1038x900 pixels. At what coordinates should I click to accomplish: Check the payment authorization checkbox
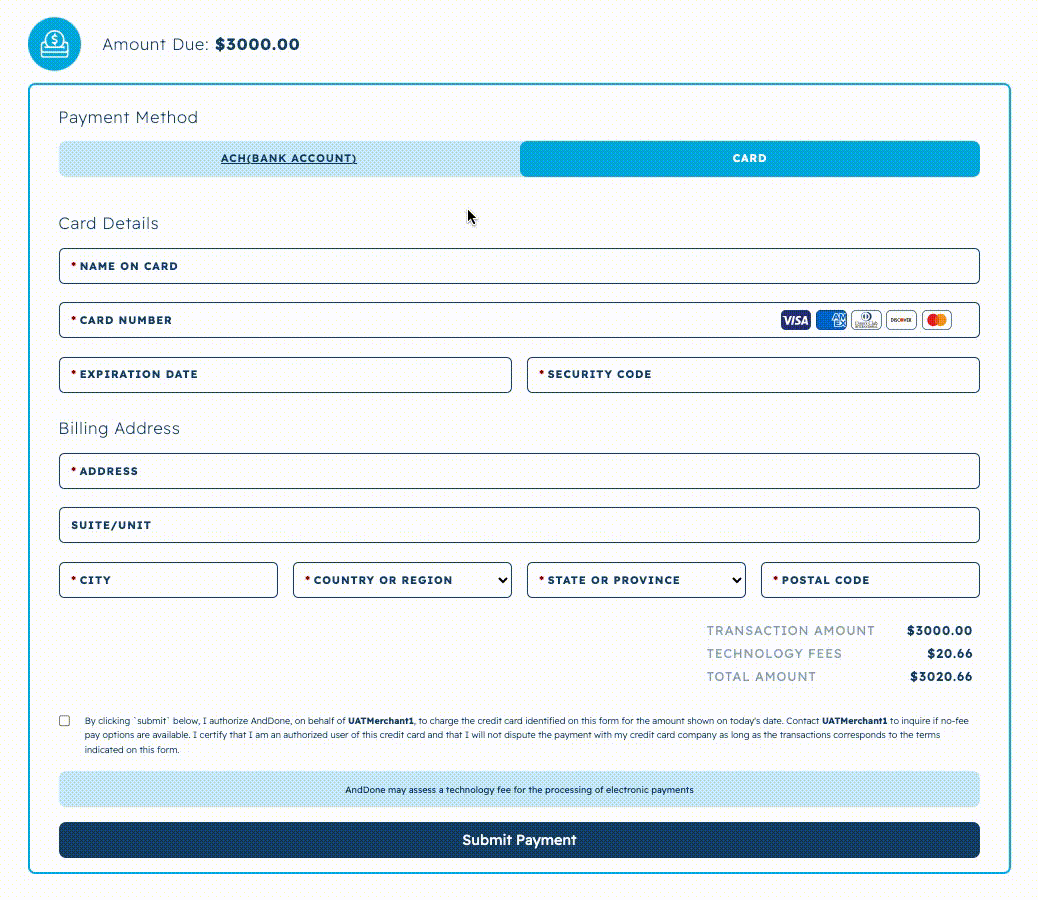click(x=65, y=721)
